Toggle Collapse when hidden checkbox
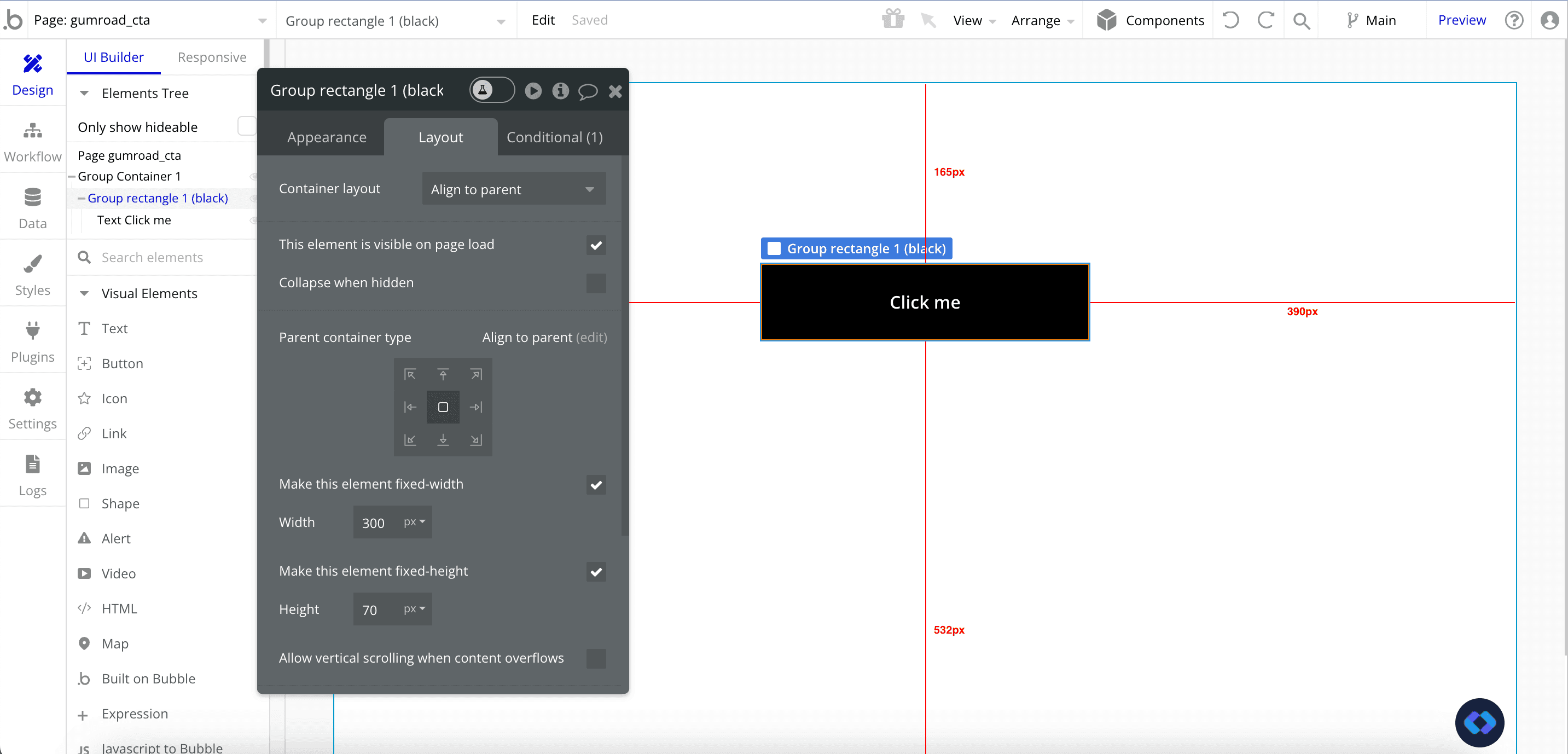The height and width of the screenshot is (754, 1568). click(x=596, y=283)
